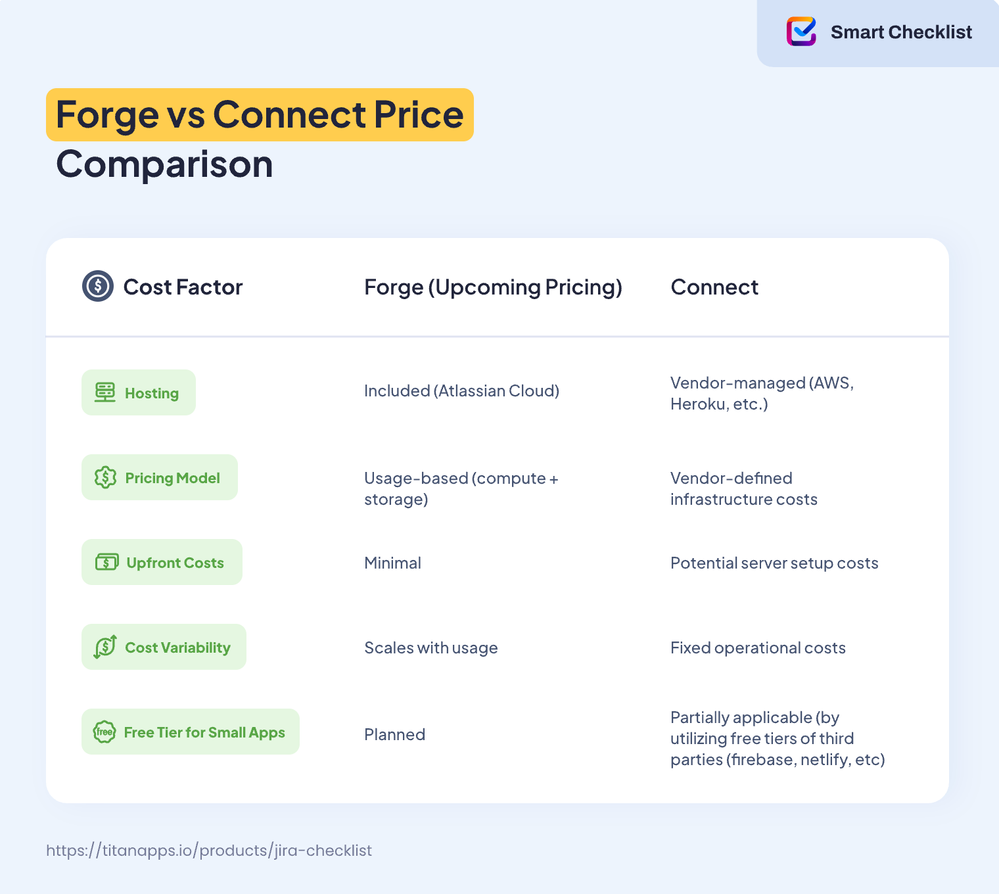Click the Hosting server icon

point(105,393)
